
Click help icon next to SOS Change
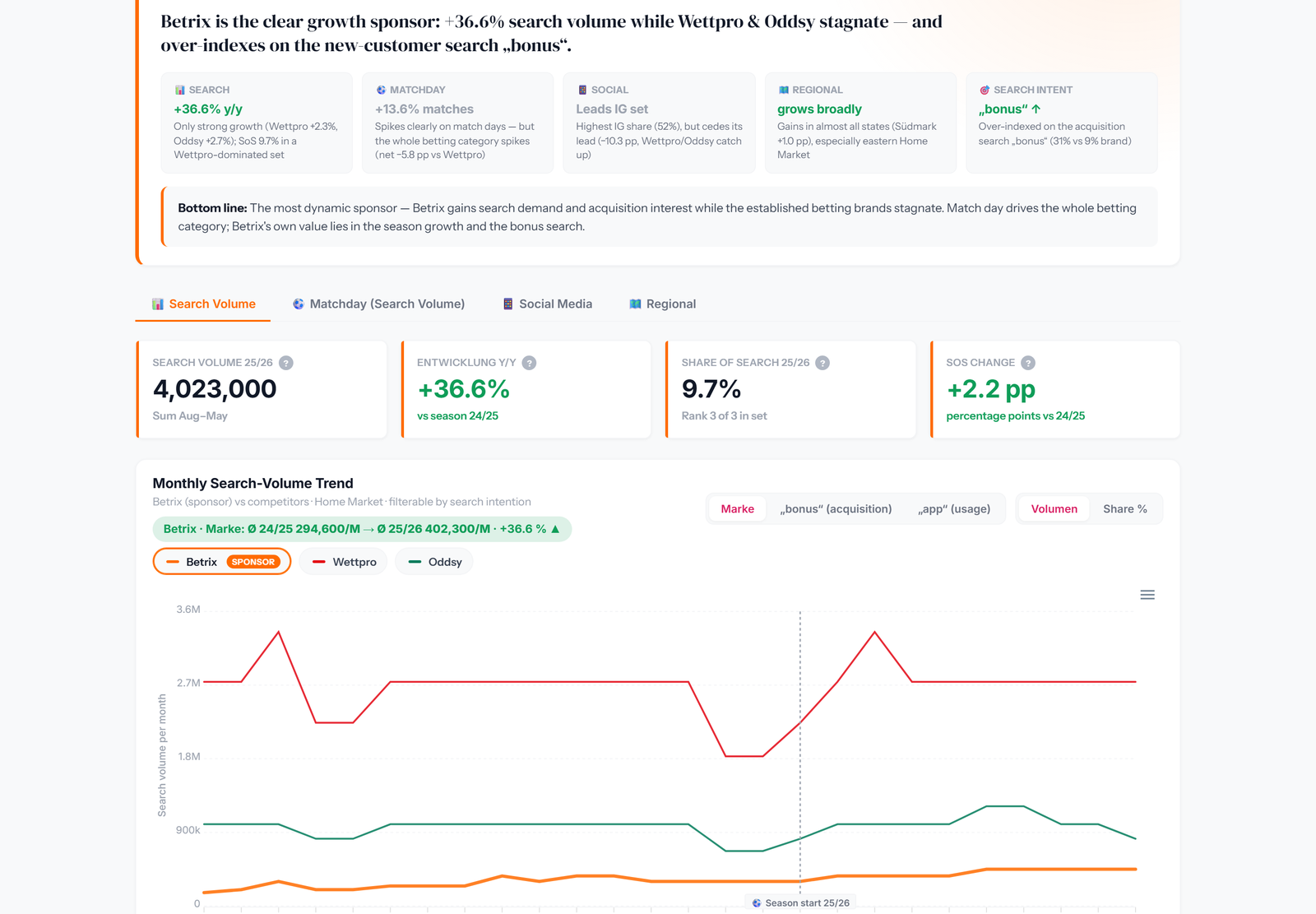click(1028, 363)
